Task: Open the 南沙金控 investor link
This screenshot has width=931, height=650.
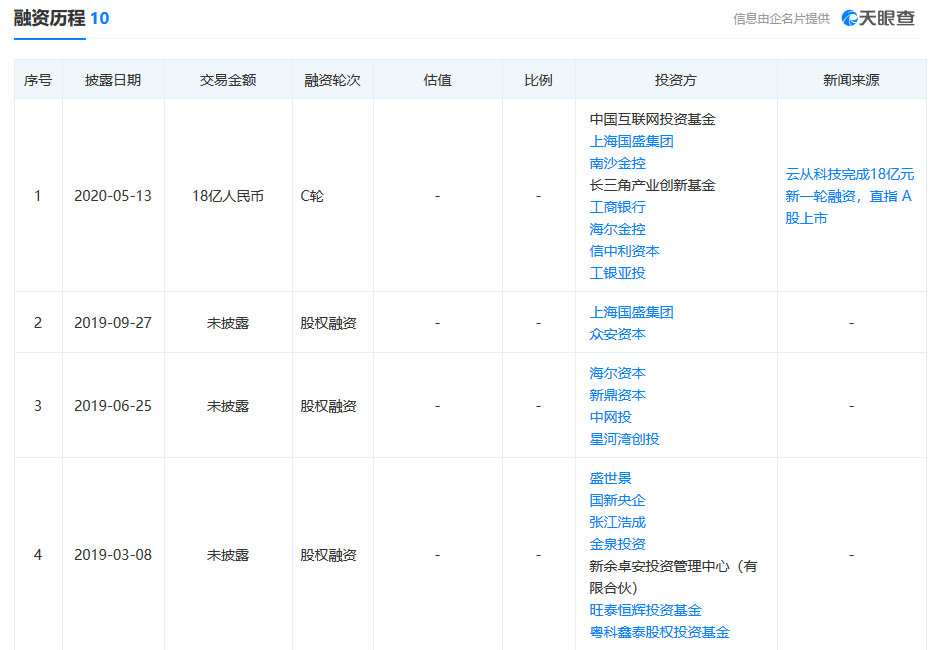Action: (618, 163)
